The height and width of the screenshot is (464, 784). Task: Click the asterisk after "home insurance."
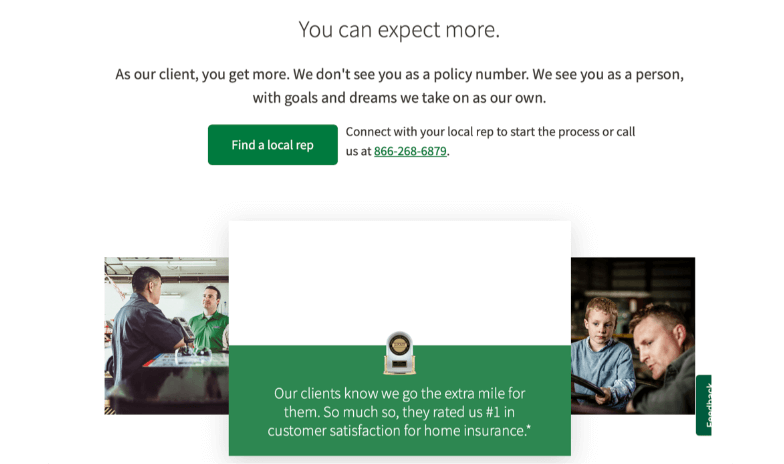(x=528, y=428)
